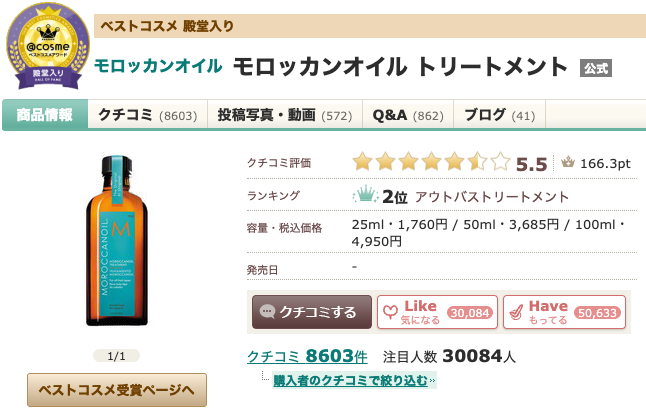Screen dimensions: 646x410
Task: Click the heart icon on Like button
Action: 388,312
